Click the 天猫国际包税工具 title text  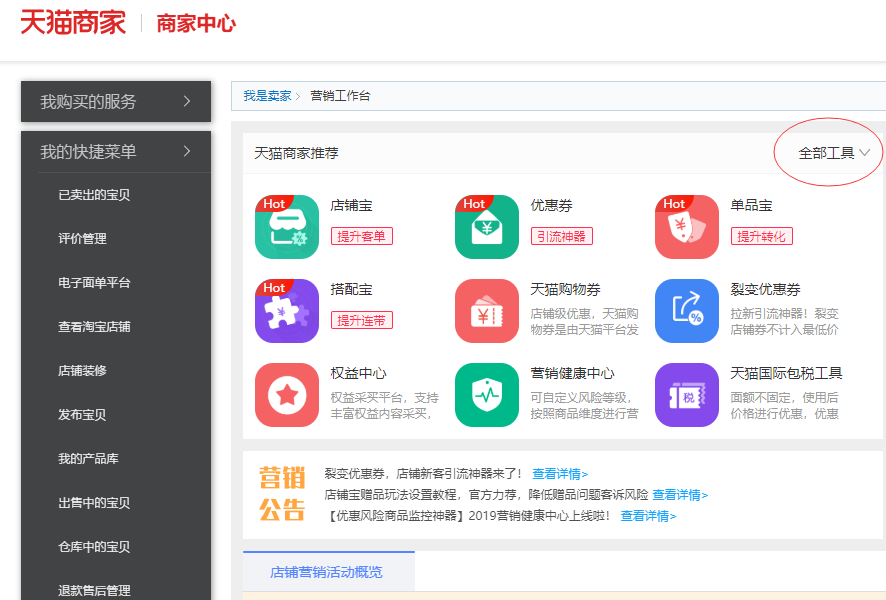coord(787,373)
